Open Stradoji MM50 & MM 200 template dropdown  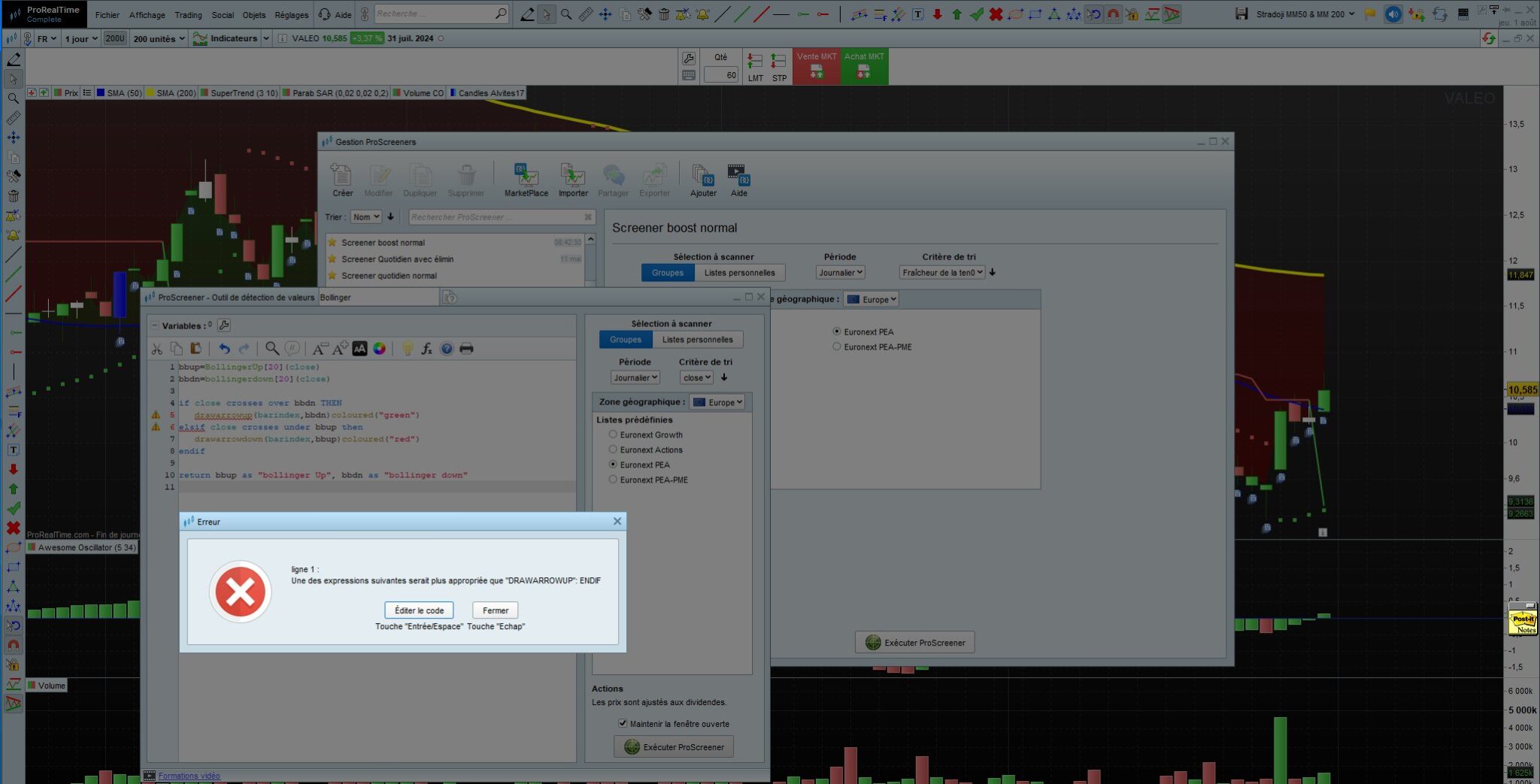pos(1305,14)
